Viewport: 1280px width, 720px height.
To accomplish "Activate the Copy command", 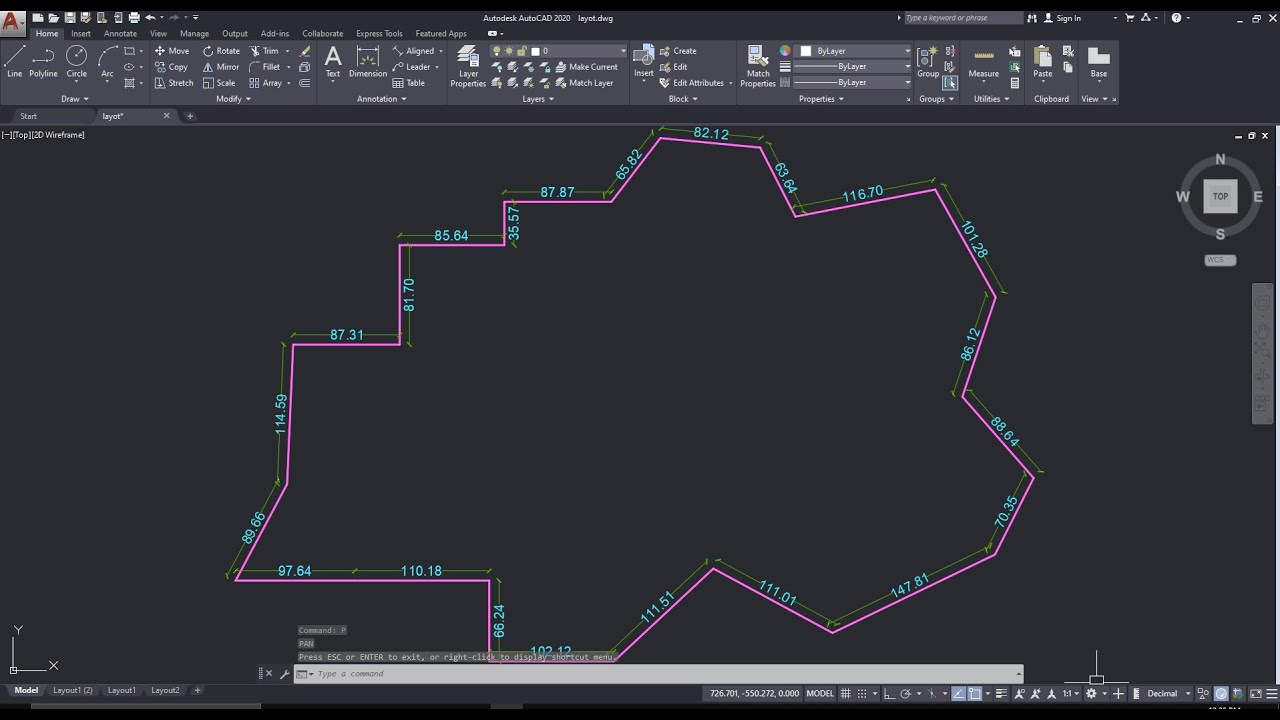I will pyautogui.click(x=171, y=67).
